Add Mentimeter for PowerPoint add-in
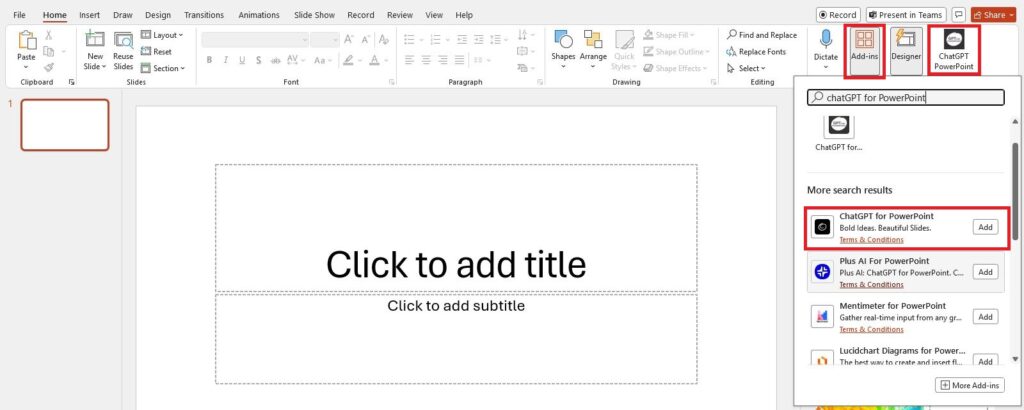 985,317
